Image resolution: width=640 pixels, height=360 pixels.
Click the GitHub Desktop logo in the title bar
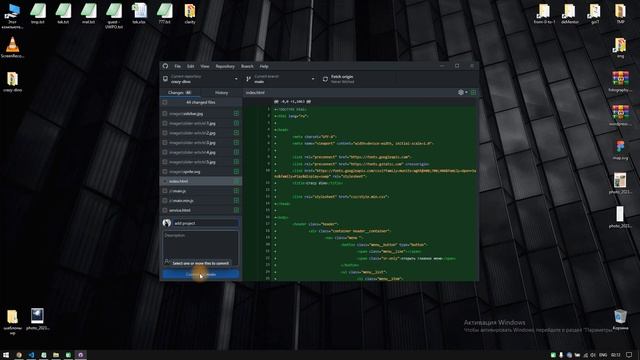[x=165, y=66]
